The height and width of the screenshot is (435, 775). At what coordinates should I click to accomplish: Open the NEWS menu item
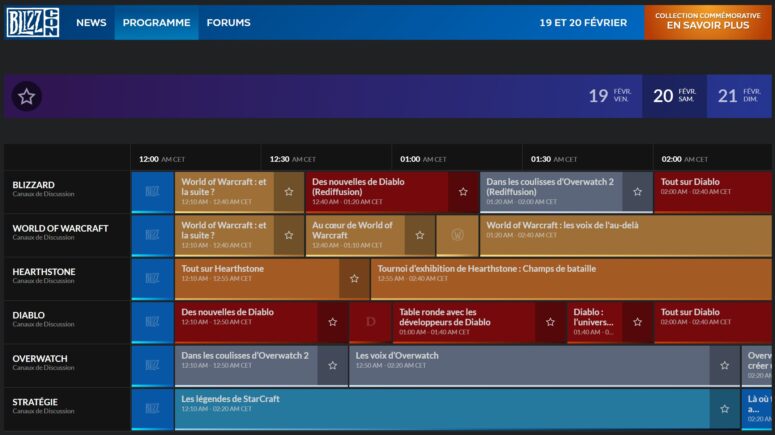point(91,22)
